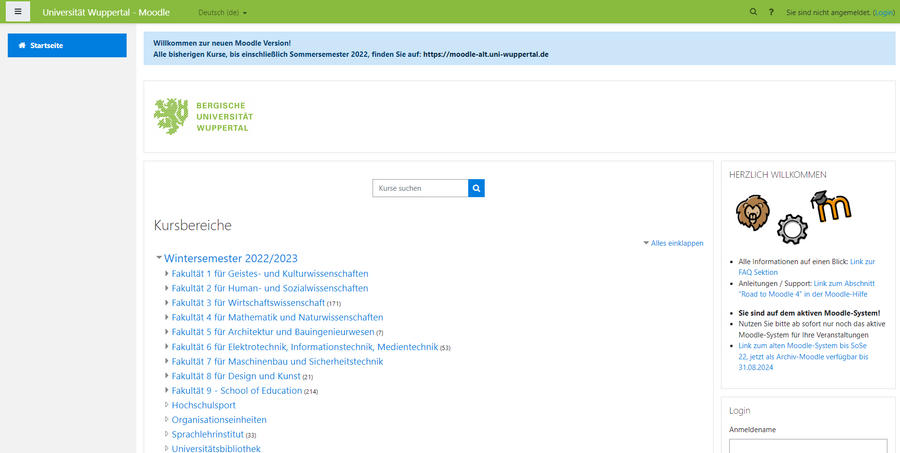Follow the Link zur FAQ Sektion
The width and height of the screenshot is (900, 453).
pyautogui.click(x=806, y=267)
